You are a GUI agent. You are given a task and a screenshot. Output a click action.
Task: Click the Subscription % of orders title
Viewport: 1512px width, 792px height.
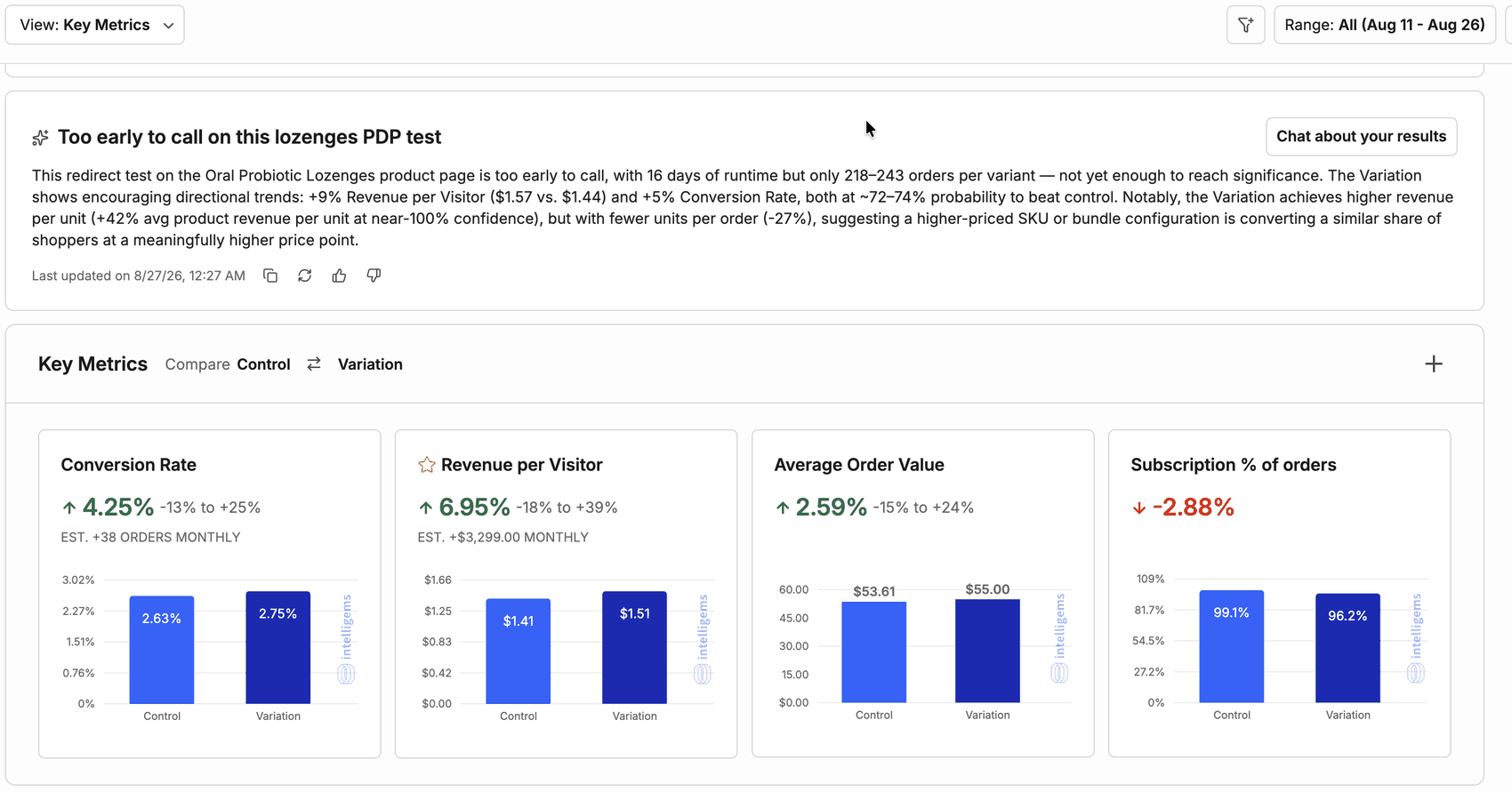point(1234,465)
